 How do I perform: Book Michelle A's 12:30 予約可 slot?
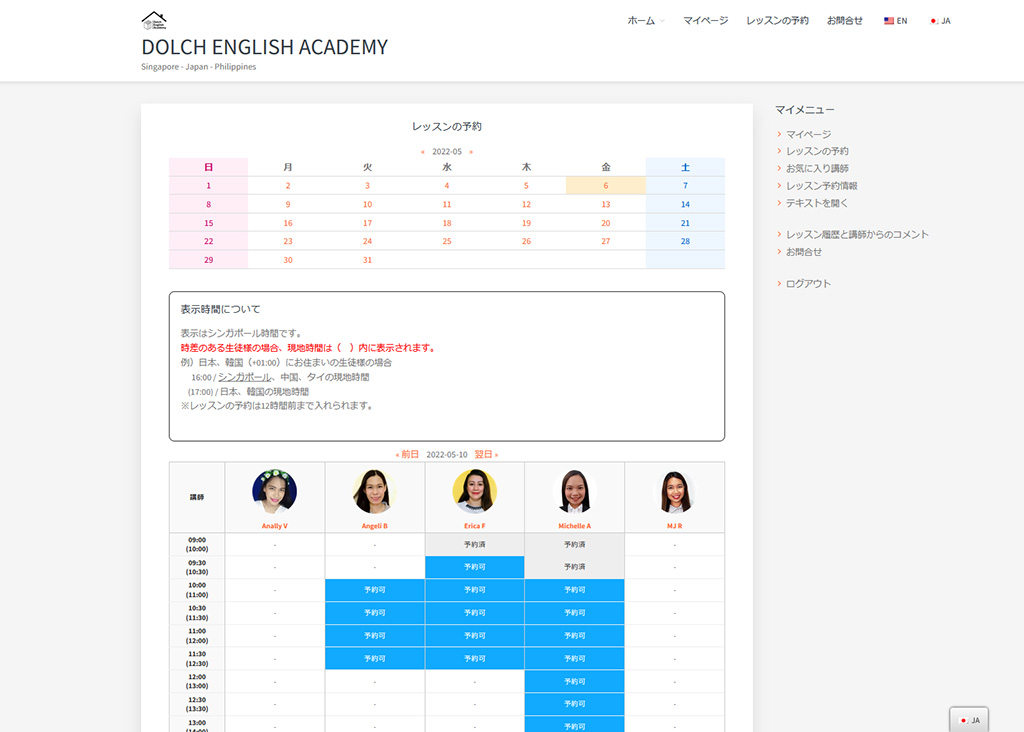point(575,704)
